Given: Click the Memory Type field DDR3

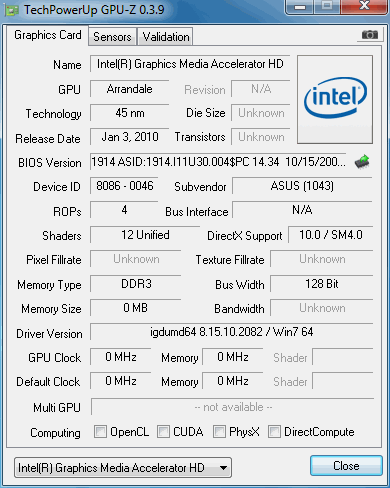Looking at the screenshot, I should [x=136, y=284].
